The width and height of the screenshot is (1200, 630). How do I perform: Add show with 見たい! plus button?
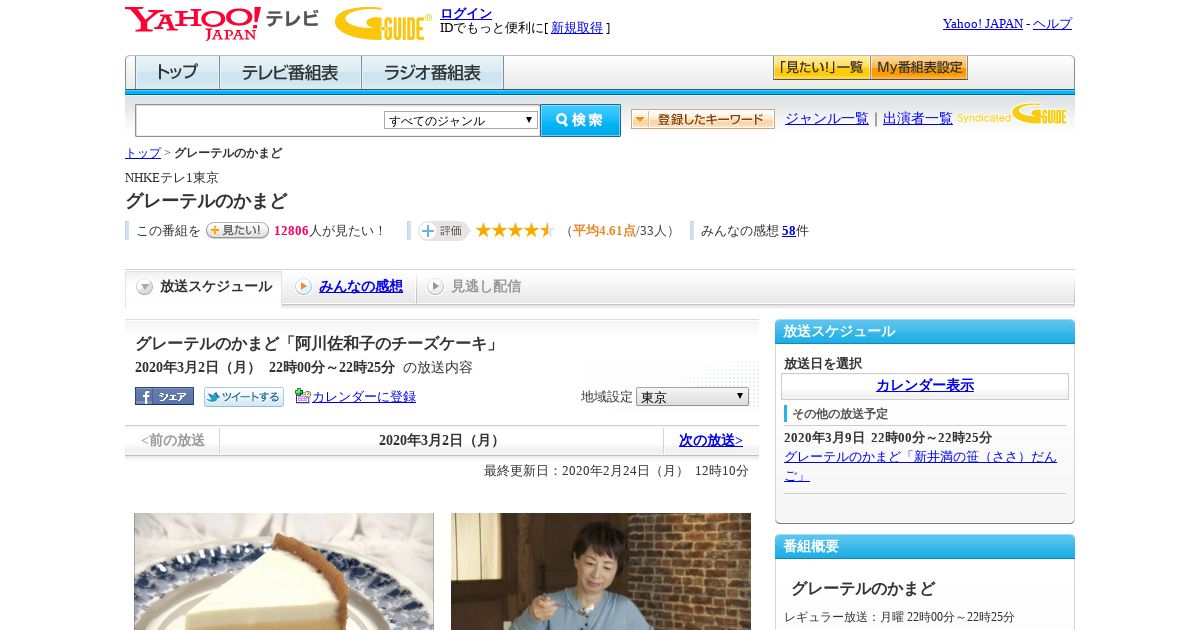[237, 230]
